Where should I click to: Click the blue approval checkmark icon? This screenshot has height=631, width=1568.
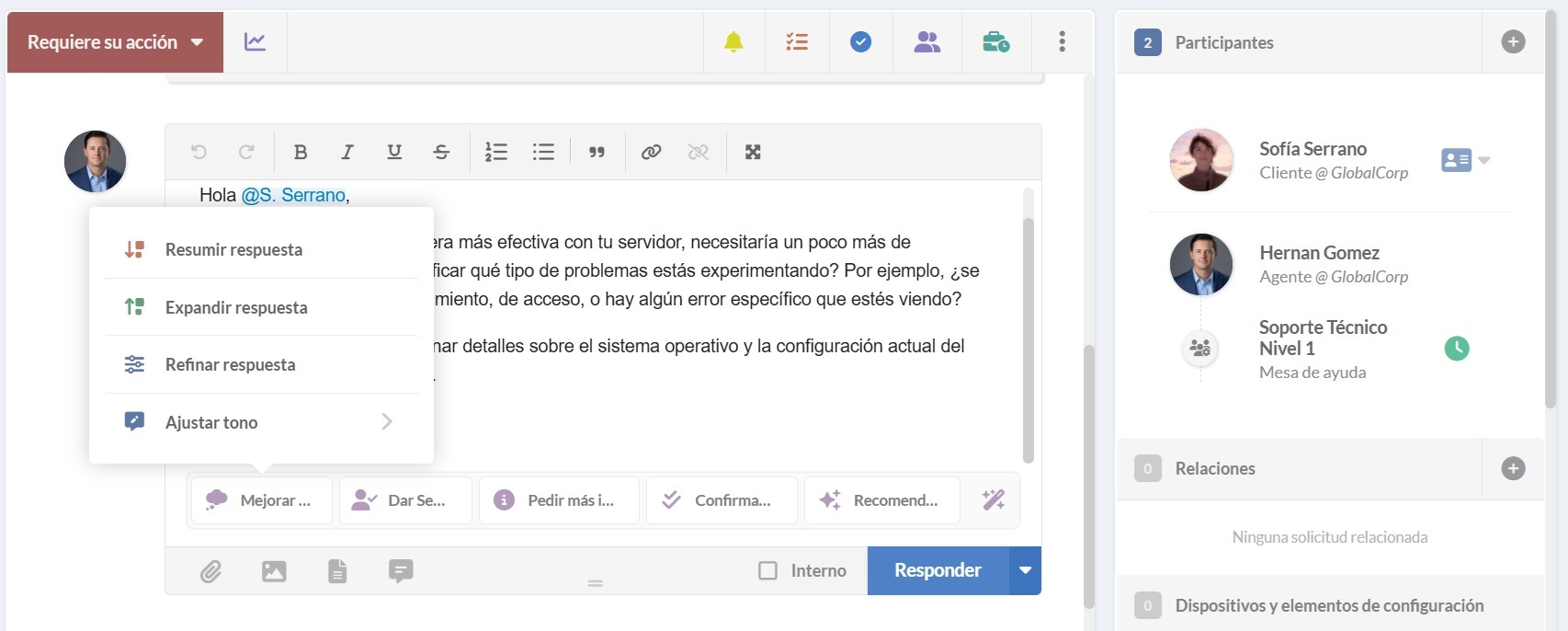point(860,42)
